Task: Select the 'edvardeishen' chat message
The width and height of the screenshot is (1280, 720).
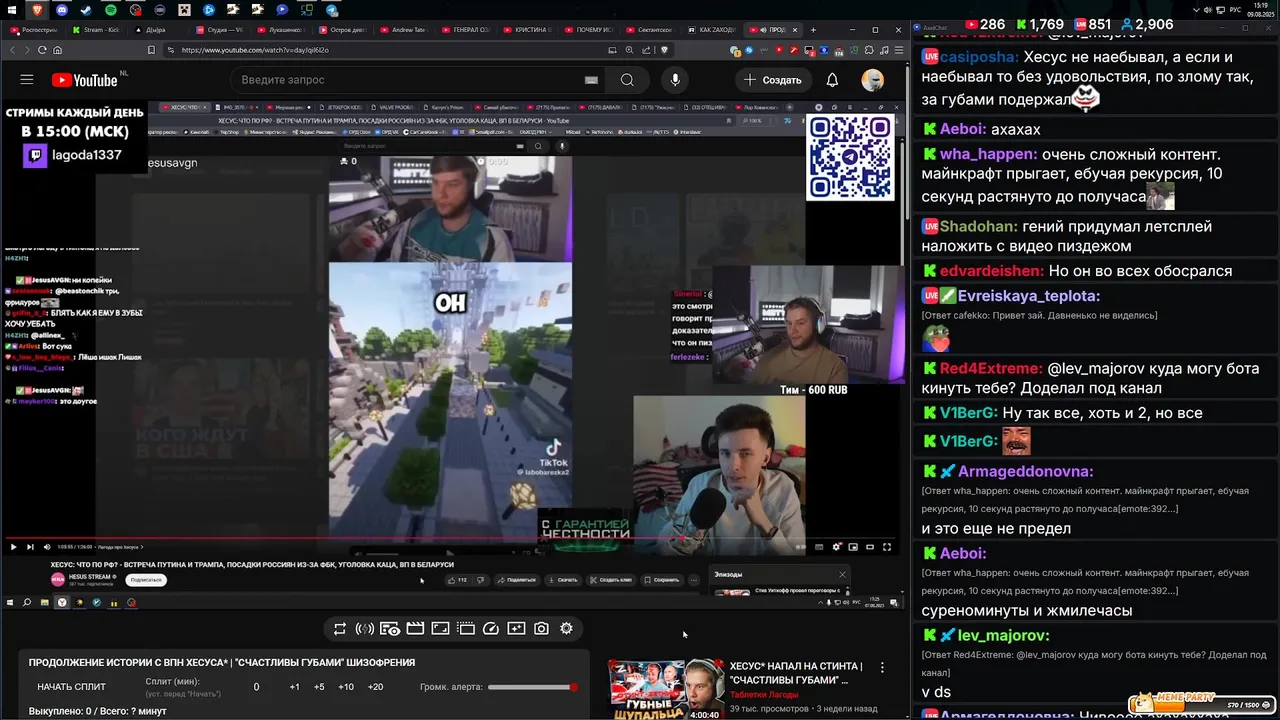Action: 1096,271
